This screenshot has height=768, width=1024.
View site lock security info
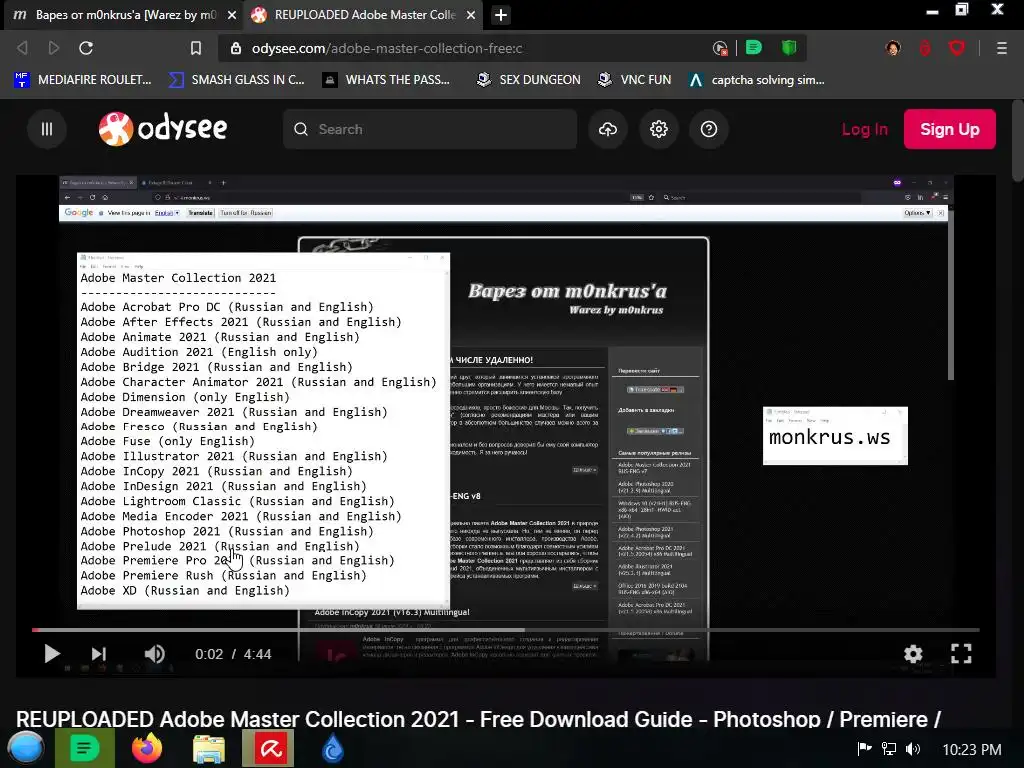click(x=236, y=48)
